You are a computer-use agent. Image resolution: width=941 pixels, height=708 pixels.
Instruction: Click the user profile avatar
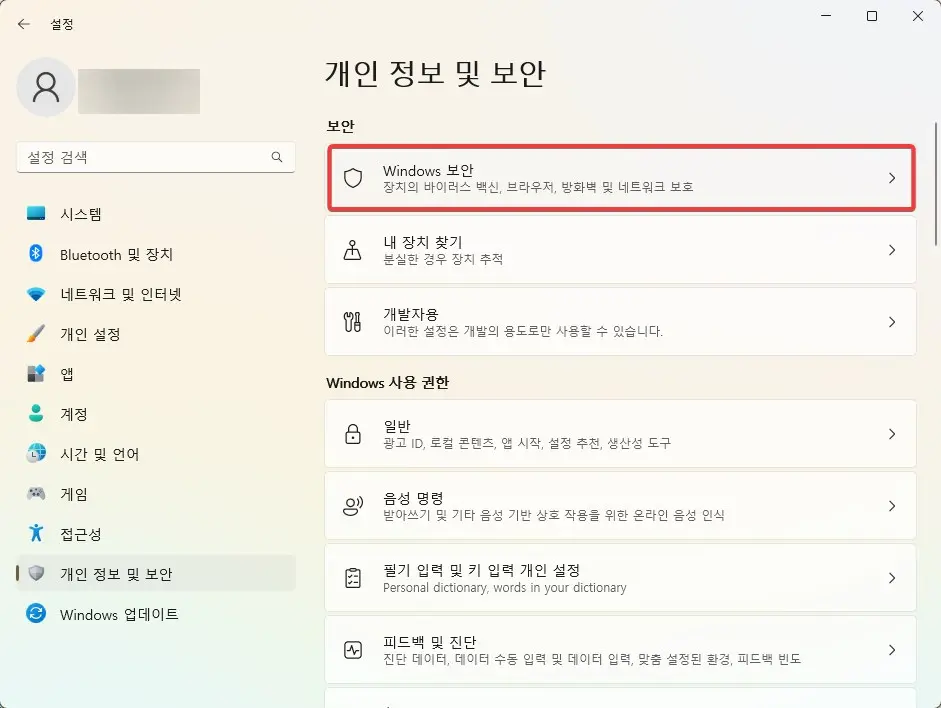[46, 88]
